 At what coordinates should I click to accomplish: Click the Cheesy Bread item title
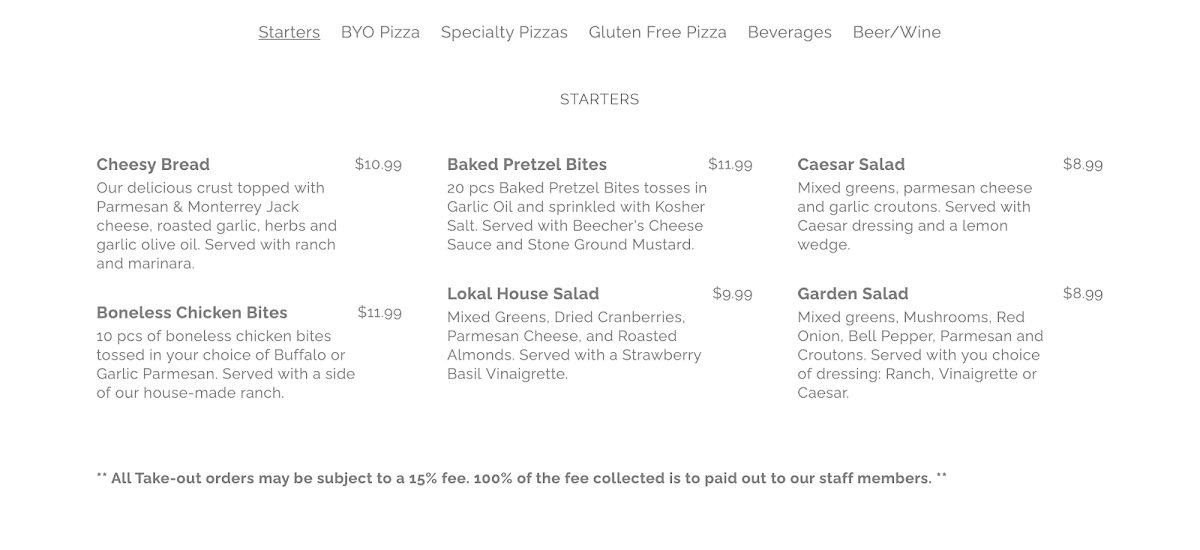tap(153, 164)
